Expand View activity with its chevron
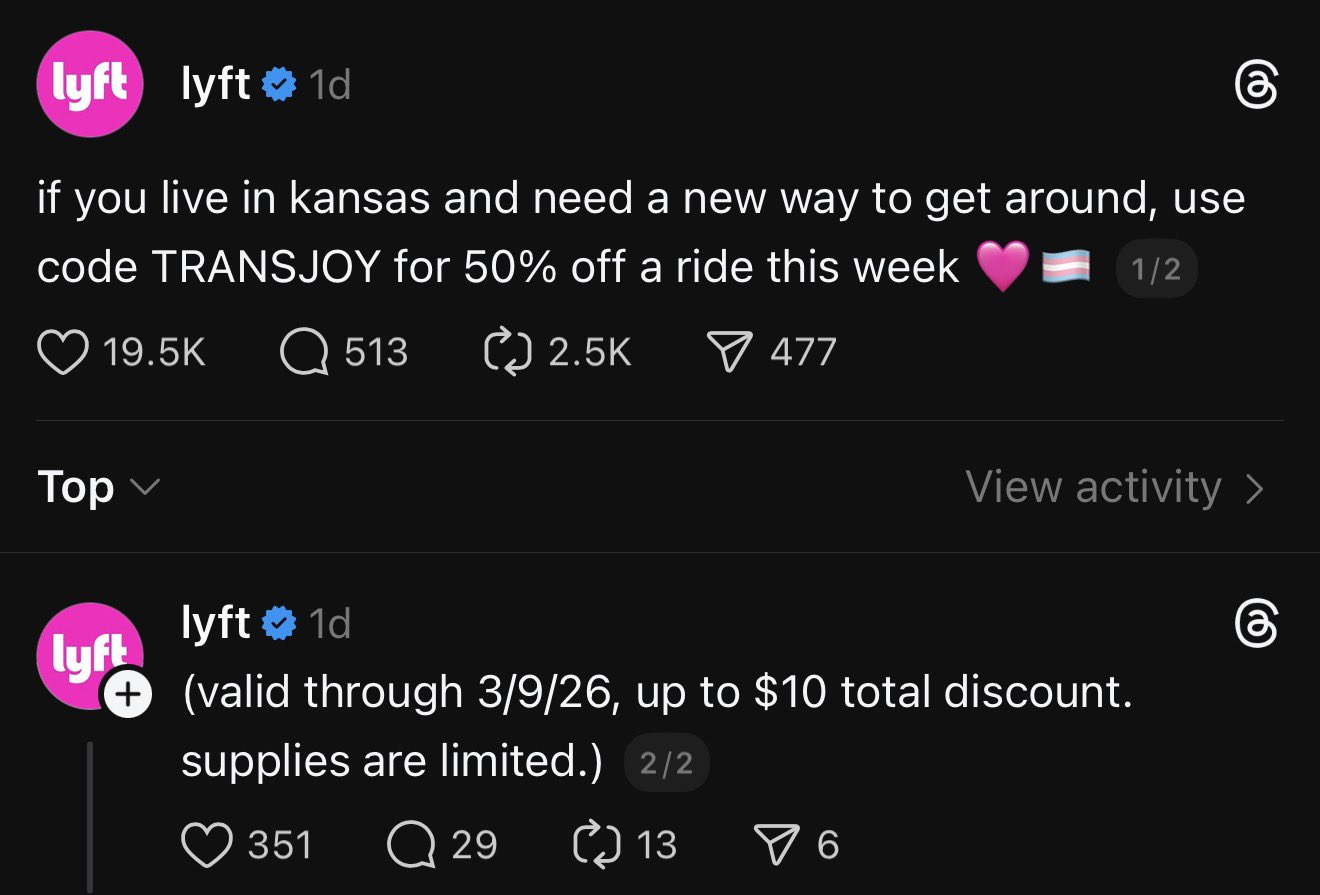The width and height of the screenshot is (1320, 895). [x=1256, y=487]
